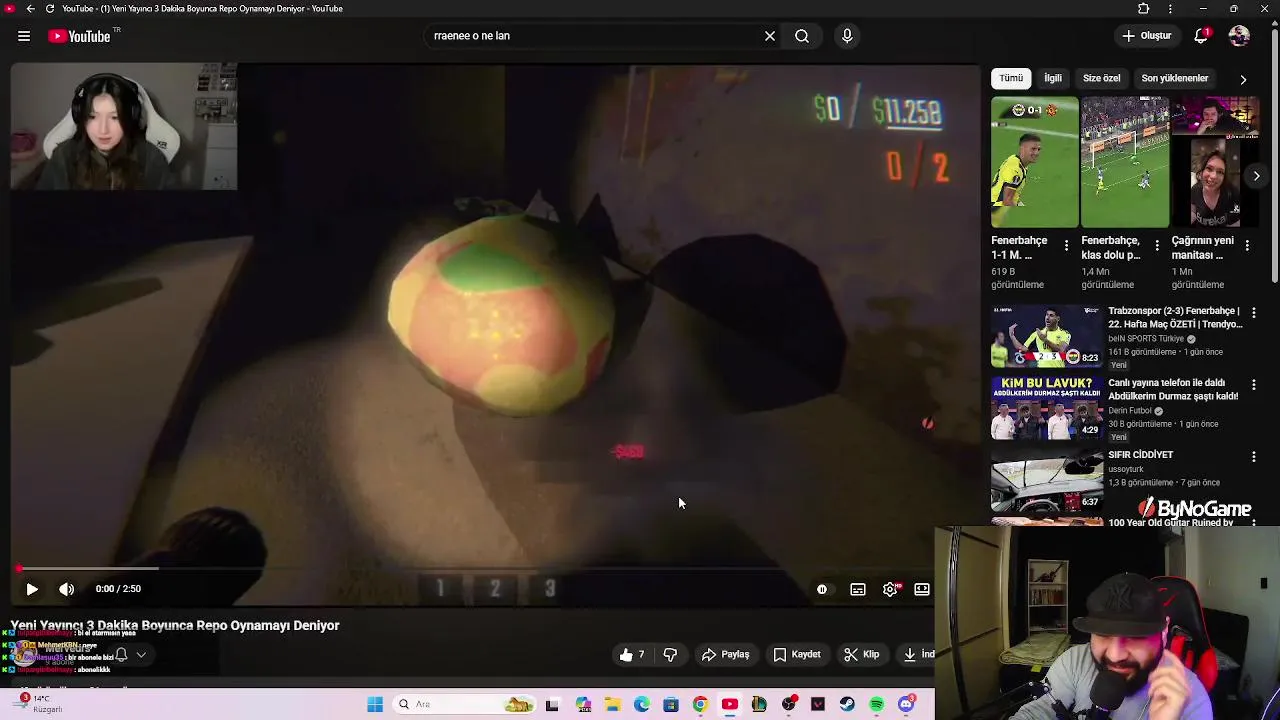Click the search magnifier button
1280x720 pixels.
(802, 36)
